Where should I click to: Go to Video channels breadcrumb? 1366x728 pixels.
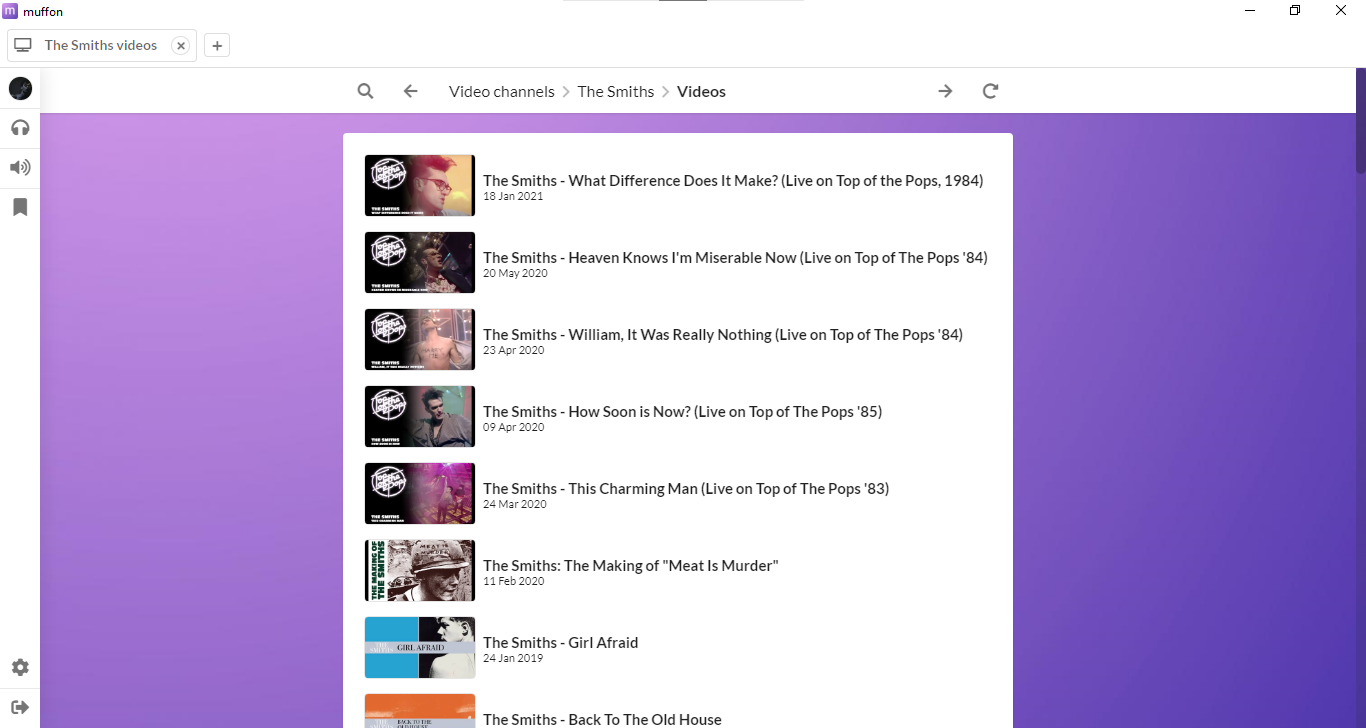pos(501,91)
